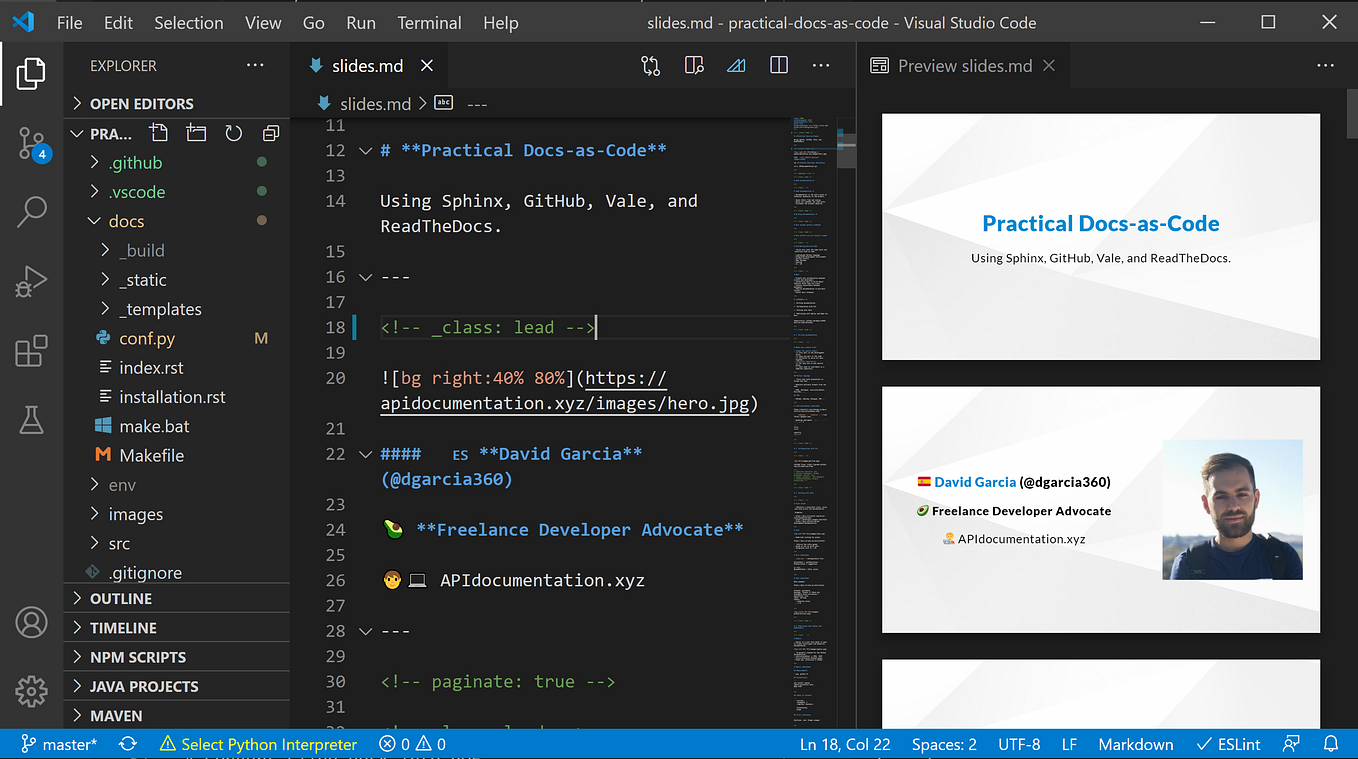Create a new file in the explorer

156,132
